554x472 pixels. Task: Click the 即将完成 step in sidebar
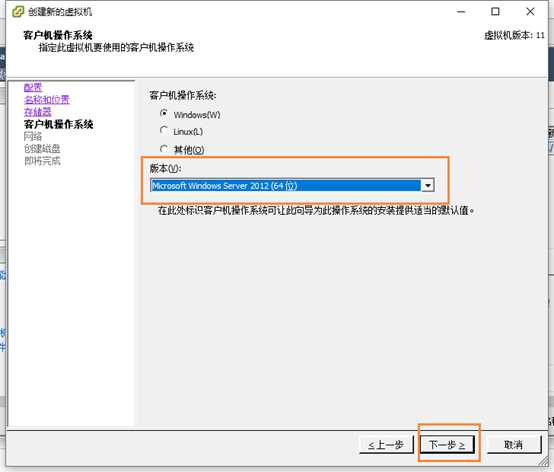pyautogui.click(x=42, y=161)
